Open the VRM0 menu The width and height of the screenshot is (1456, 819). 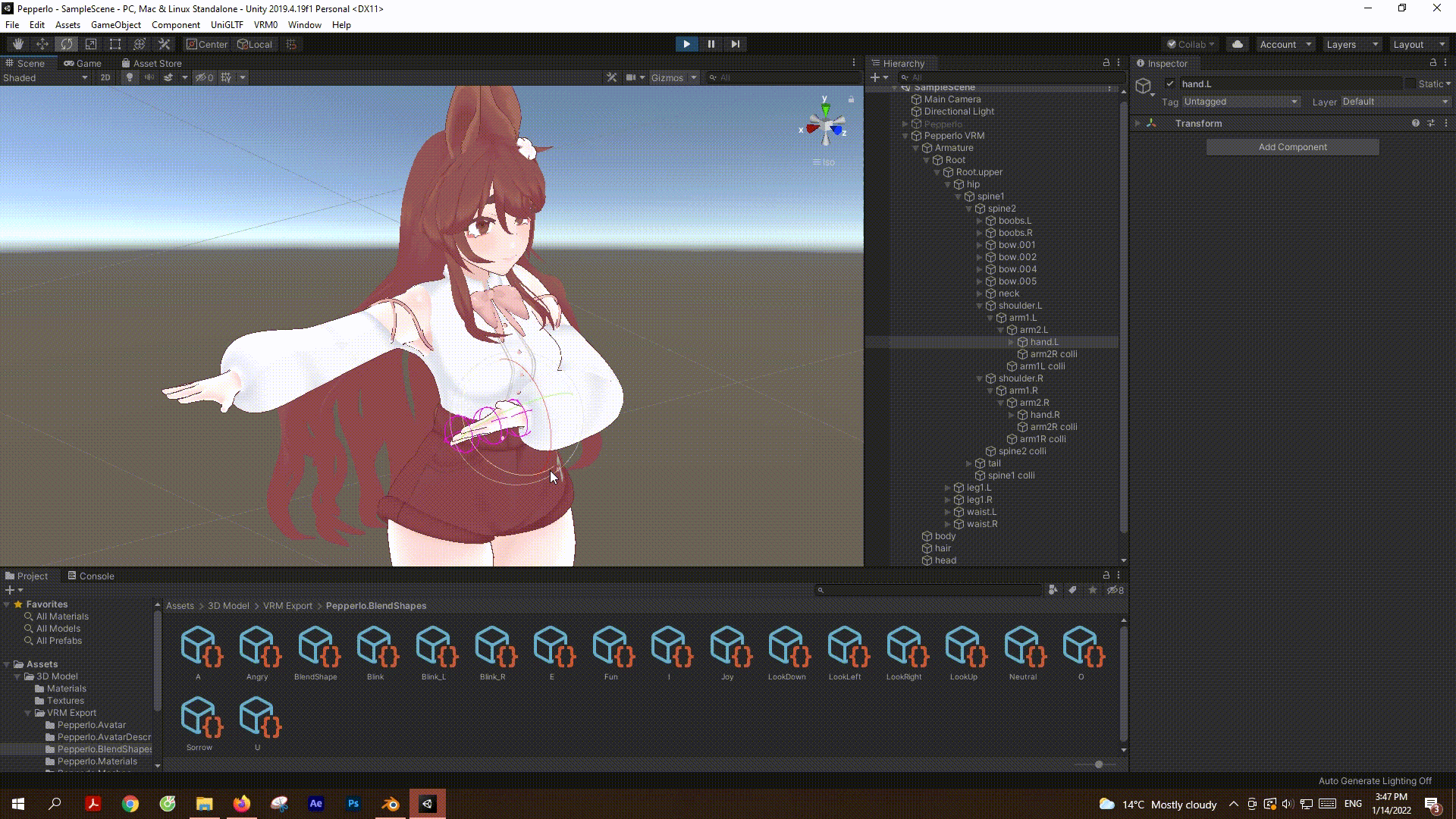pyautogui.click(x=265, y=24)
